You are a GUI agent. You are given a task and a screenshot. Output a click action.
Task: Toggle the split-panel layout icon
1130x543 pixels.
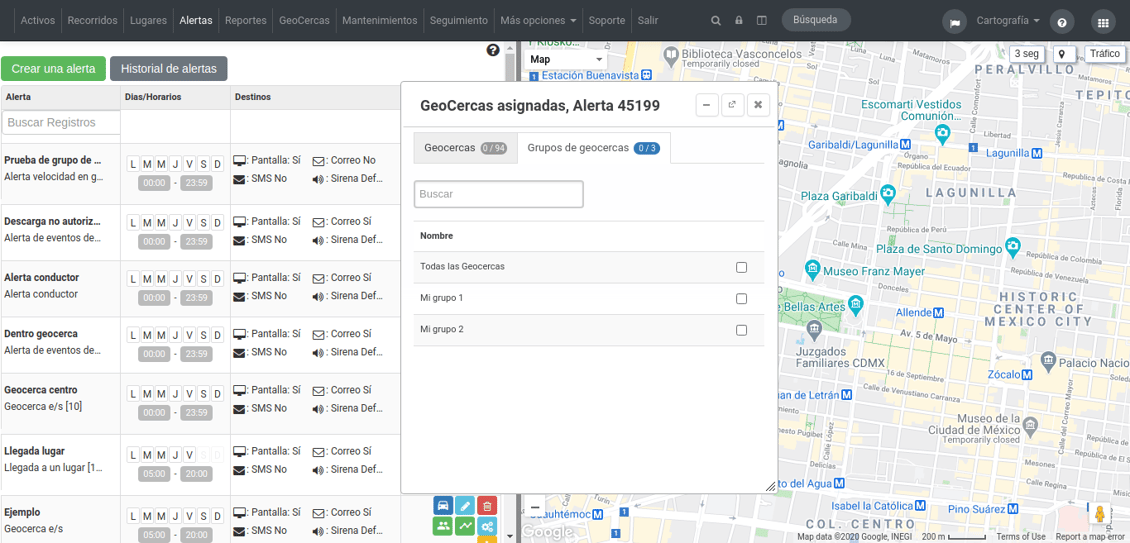click(x=762, y=21)
